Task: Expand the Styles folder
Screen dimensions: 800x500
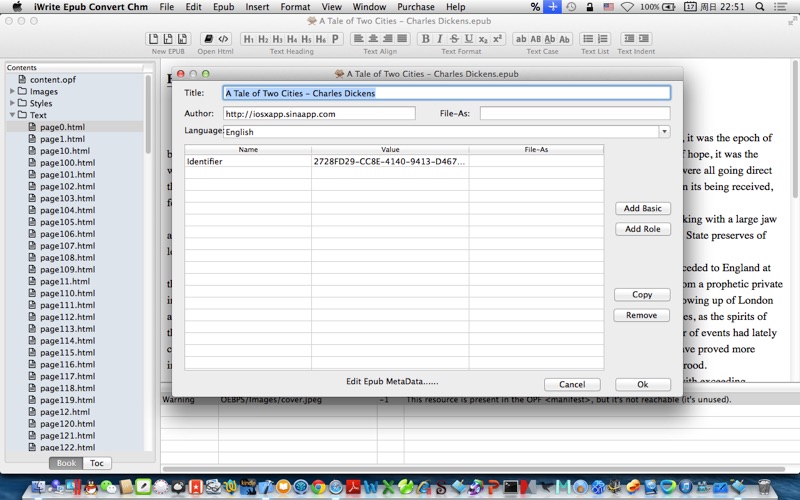Action: coord(12,103)
